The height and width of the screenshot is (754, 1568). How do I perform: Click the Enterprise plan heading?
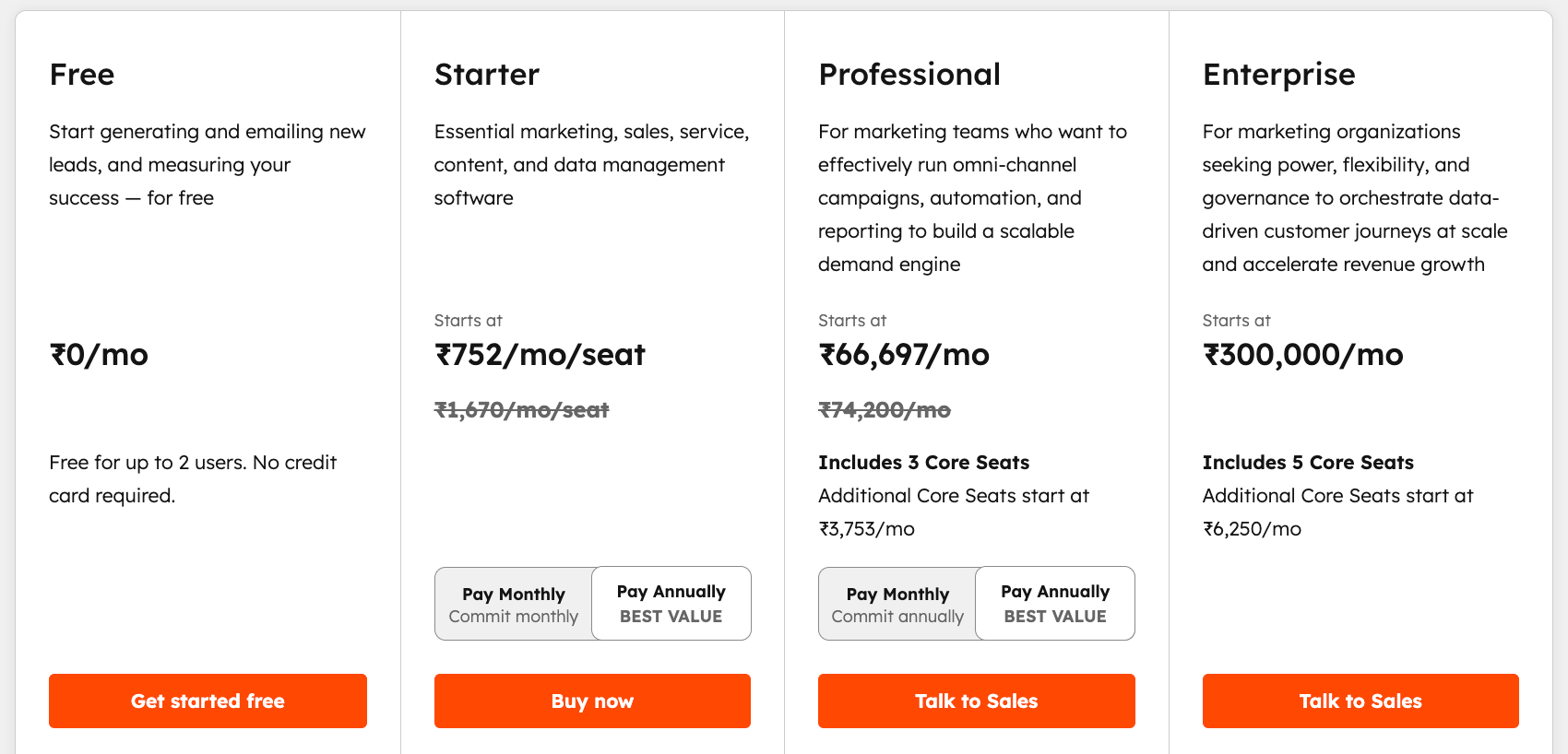(x=1278, y=75)
